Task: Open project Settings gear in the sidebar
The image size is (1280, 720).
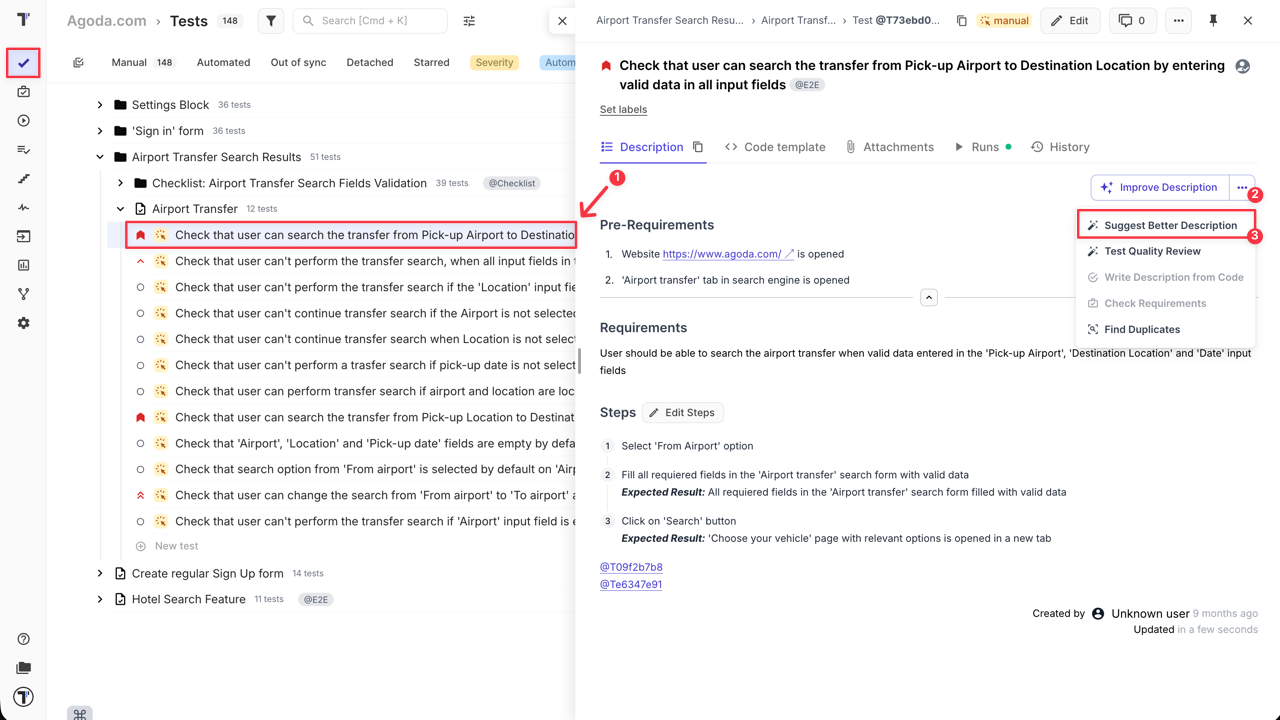Action: [23, 322]
